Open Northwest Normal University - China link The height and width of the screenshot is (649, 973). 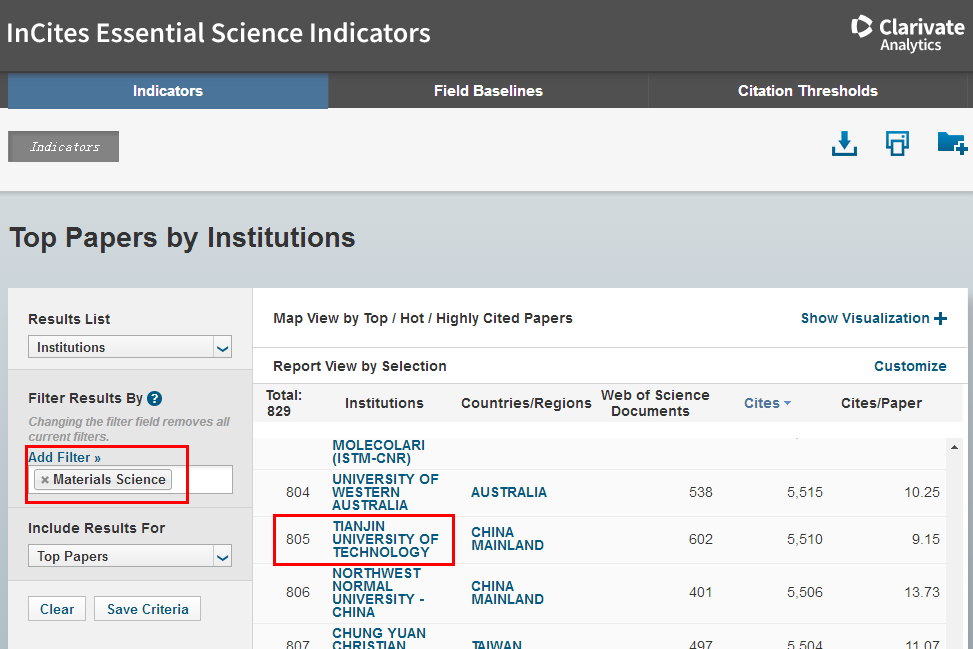point(378,593)
